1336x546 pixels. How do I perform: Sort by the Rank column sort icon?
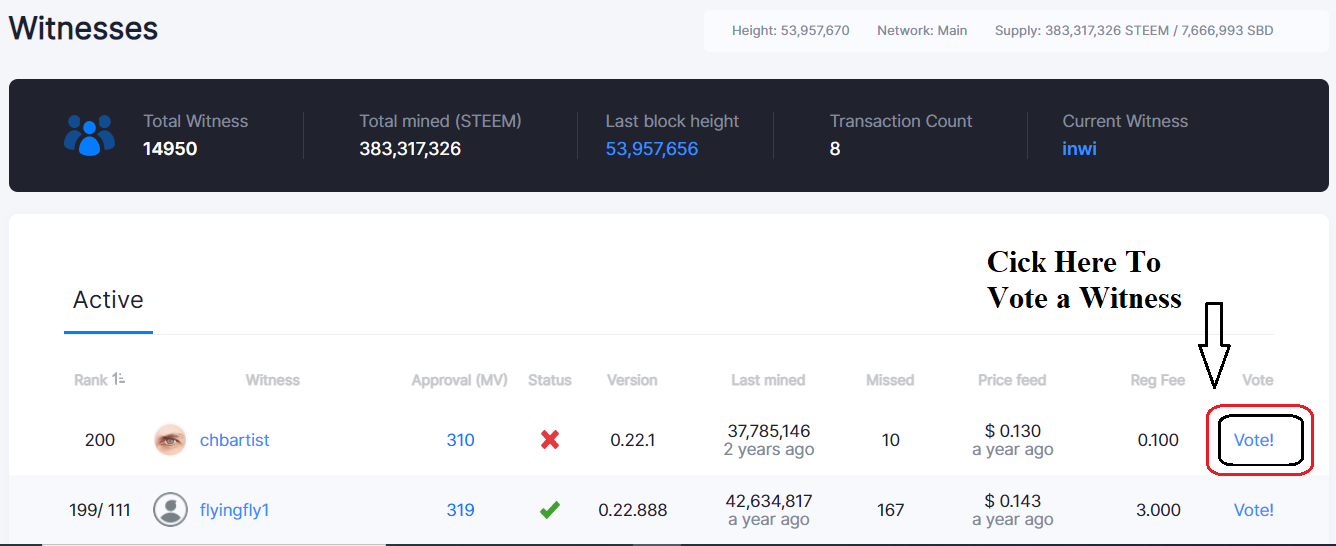[119, 379]
